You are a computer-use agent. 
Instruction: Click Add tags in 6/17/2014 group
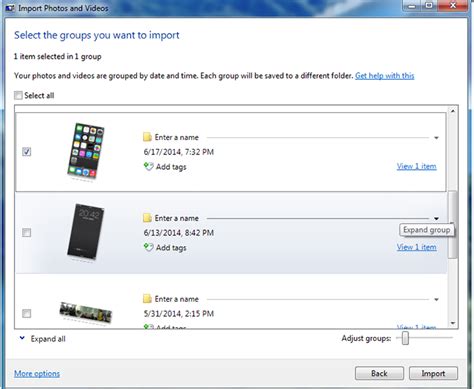[x=171, y=167]
